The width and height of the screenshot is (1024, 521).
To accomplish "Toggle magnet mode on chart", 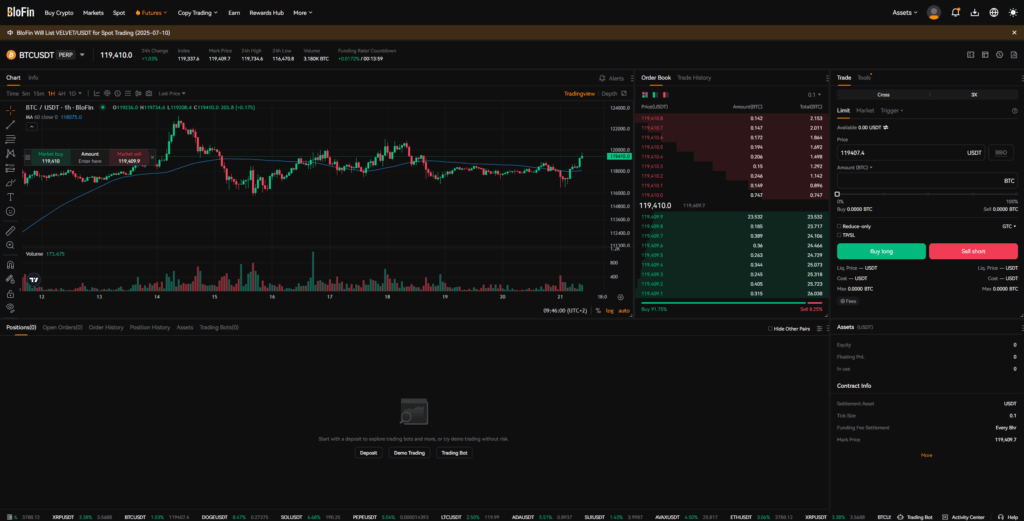I will (10, 265).
